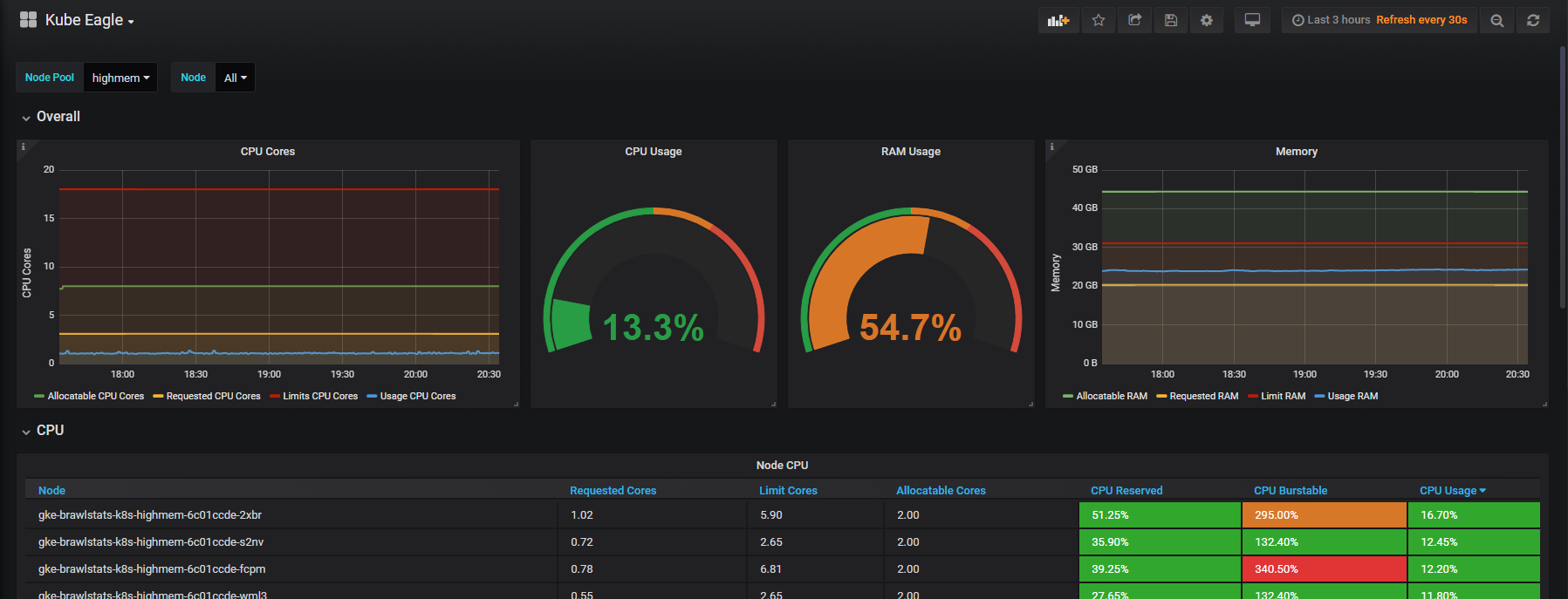Click the 12.45% CPU Usage cell
1568x599 pixels.
point(1474,542)
